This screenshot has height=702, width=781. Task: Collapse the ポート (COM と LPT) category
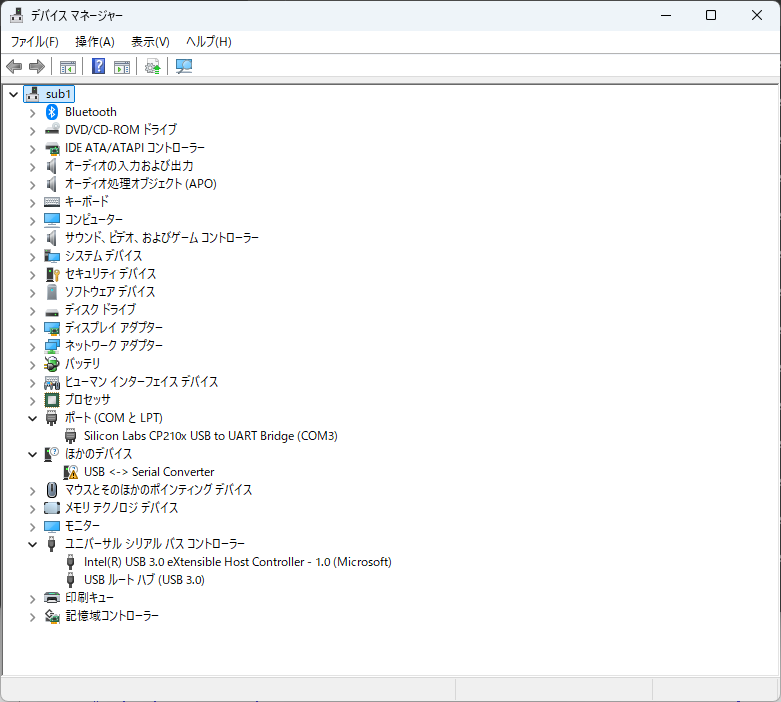(x=32, y=418)
